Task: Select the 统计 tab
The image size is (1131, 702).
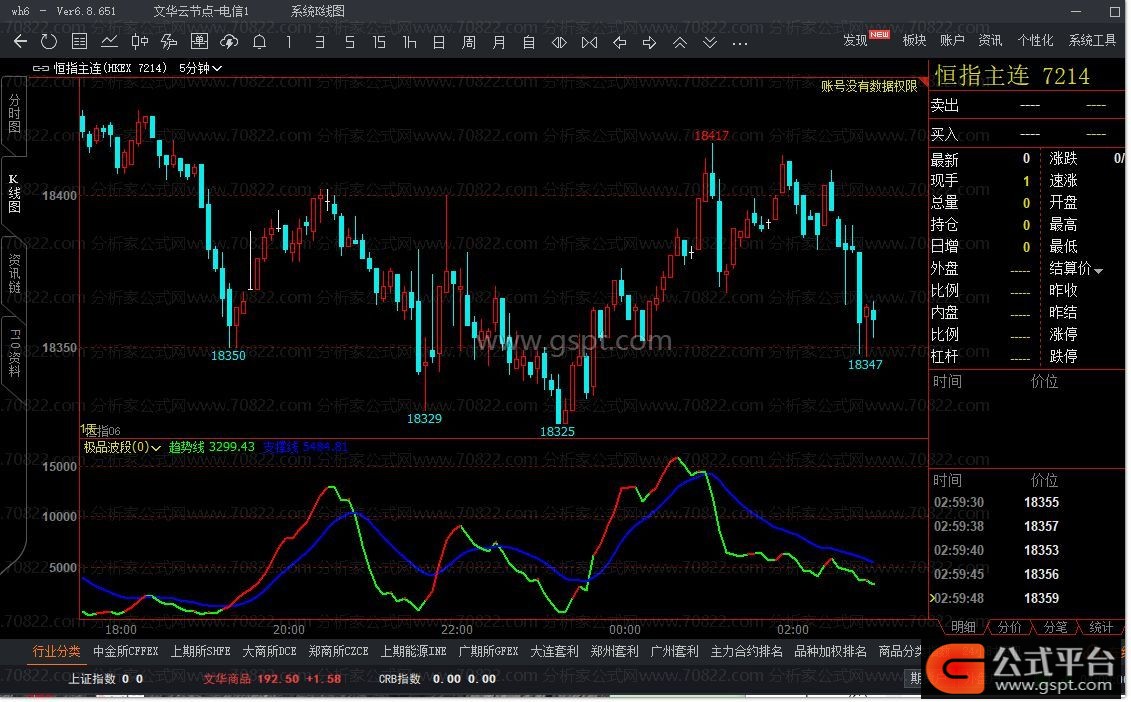Action: (x=1101, y=627)
